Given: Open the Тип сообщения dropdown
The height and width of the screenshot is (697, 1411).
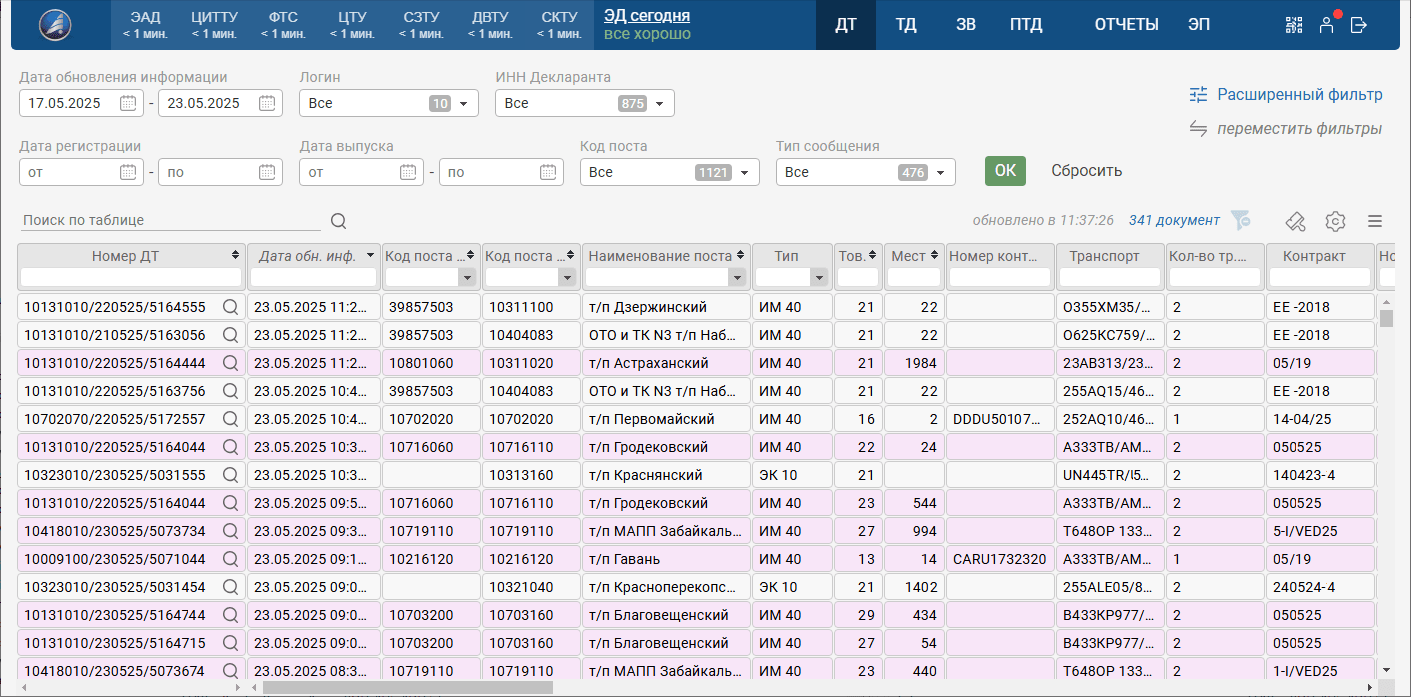Looking at the screenshot, I should tap(940, 172).
